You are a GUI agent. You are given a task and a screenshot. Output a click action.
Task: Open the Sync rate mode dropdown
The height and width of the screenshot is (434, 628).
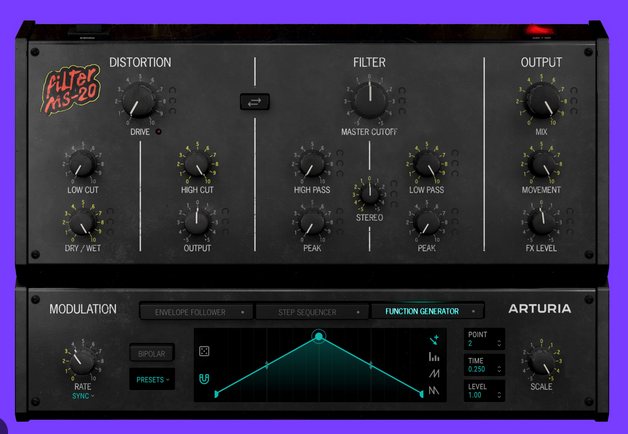point(83,396)
